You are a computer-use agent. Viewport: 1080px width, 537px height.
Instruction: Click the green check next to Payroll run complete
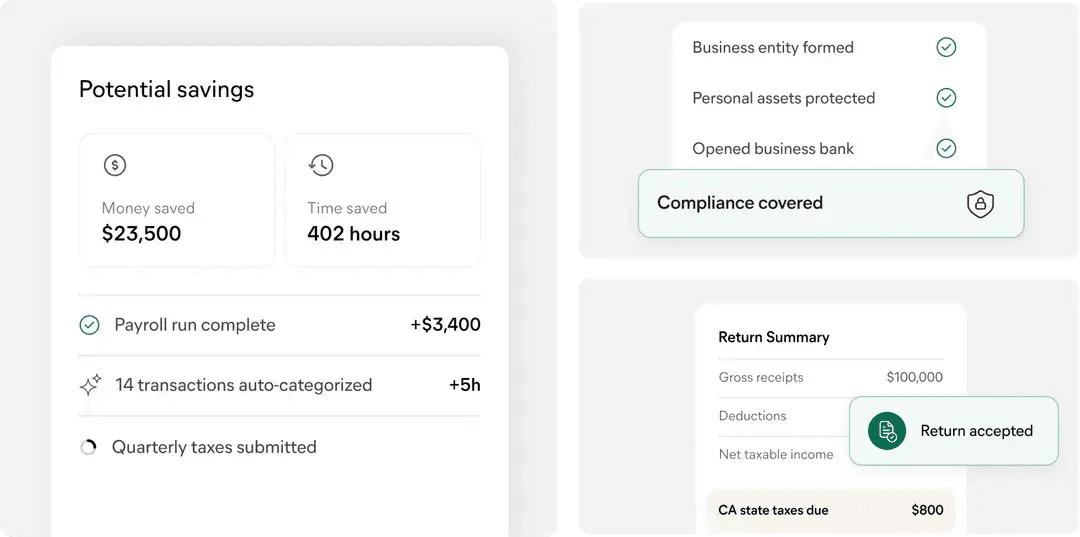pyautogui.click(x=90, y=325)
